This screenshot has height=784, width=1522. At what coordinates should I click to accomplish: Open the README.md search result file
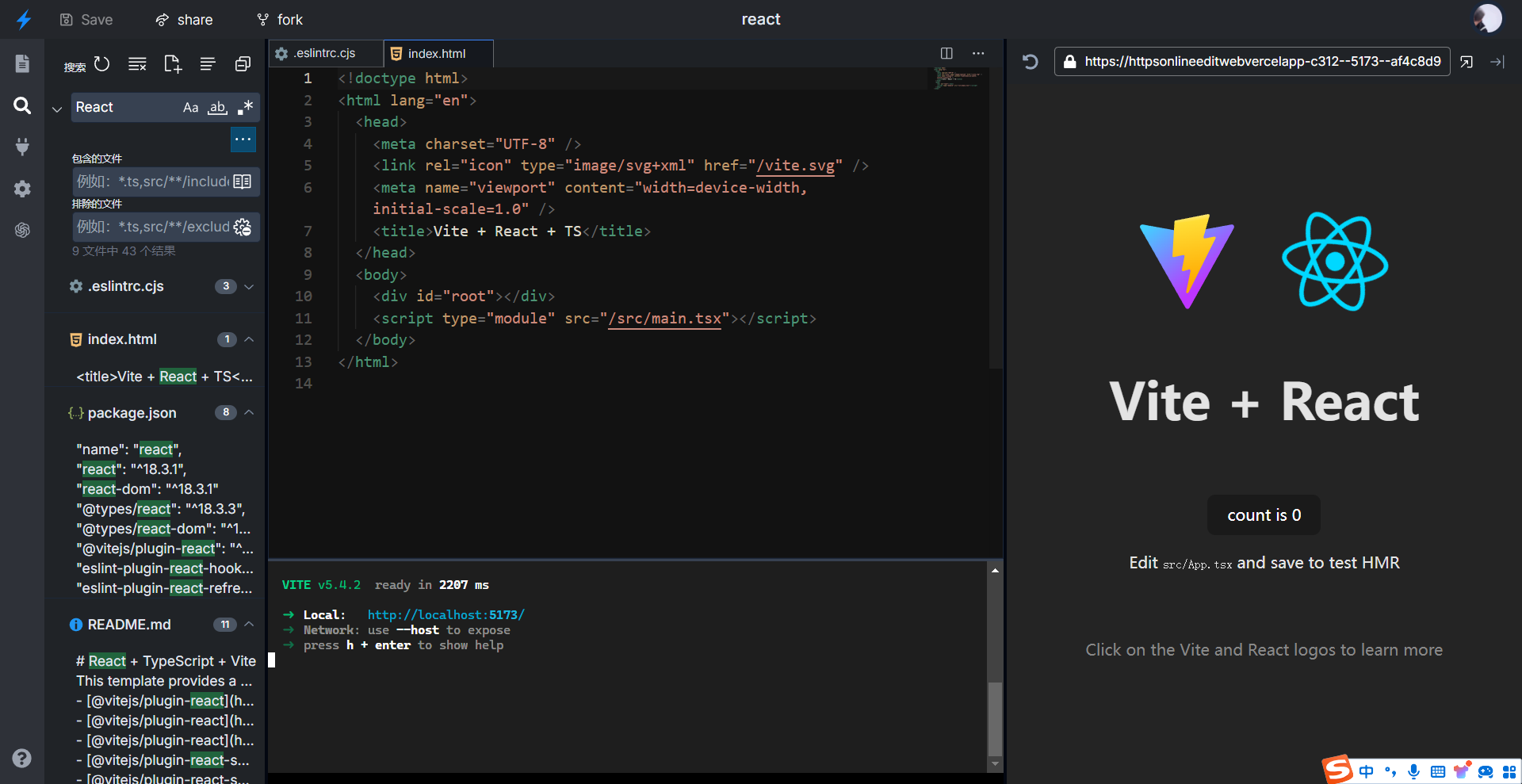[129, 624]
